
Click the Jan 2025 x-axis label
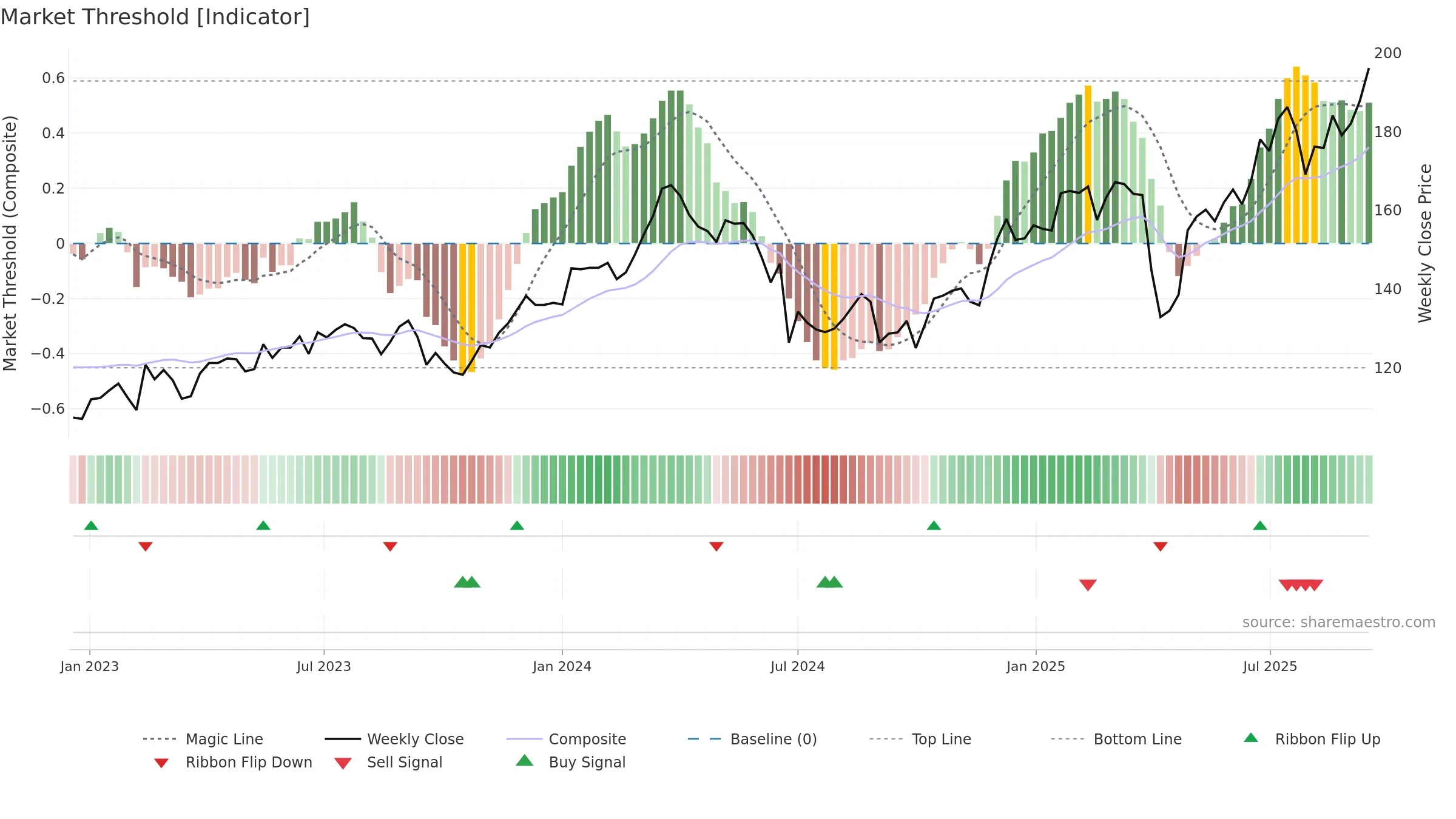[1036, 667]
